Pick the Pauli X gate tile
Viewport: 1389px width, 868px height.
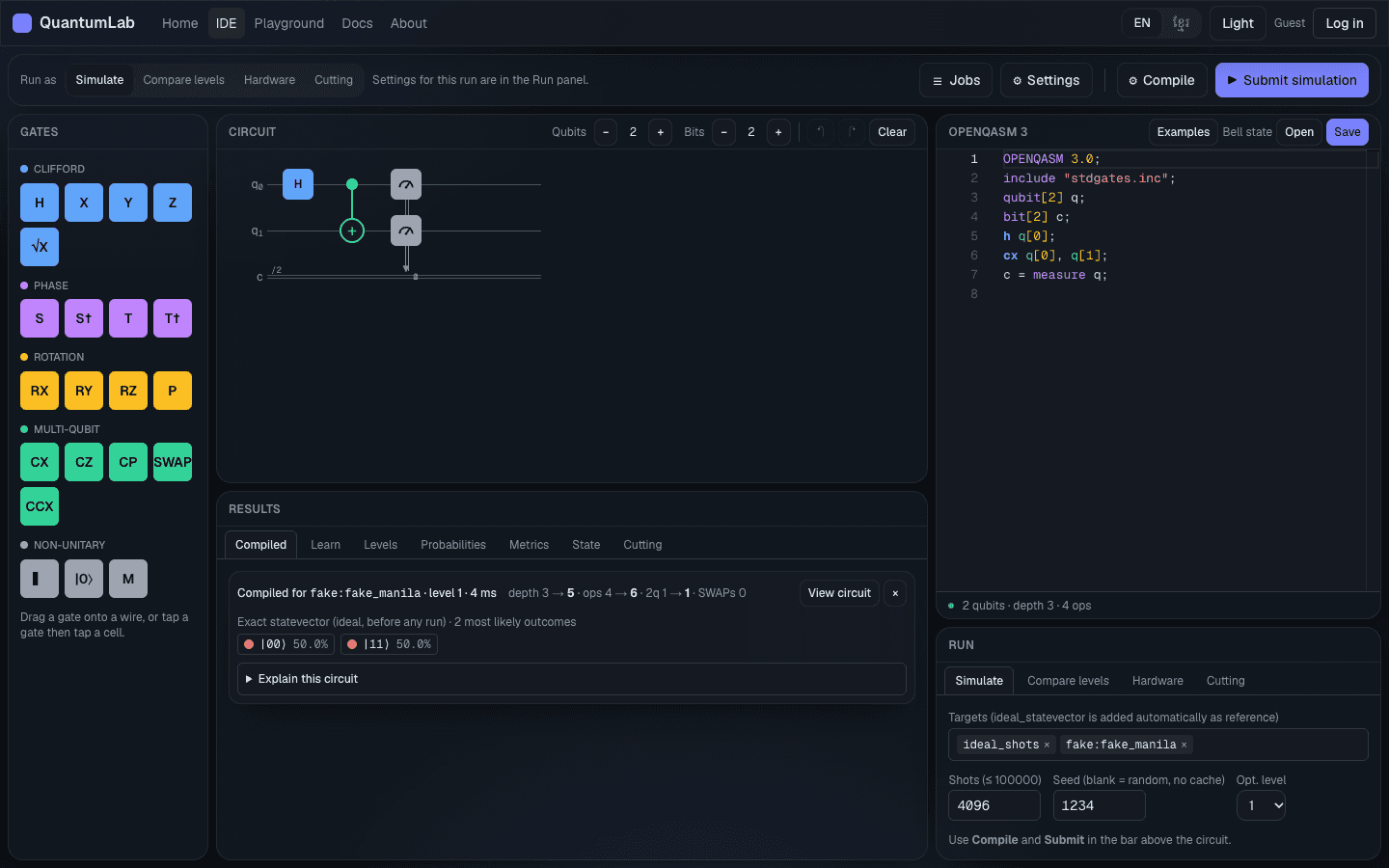(84, 203)
